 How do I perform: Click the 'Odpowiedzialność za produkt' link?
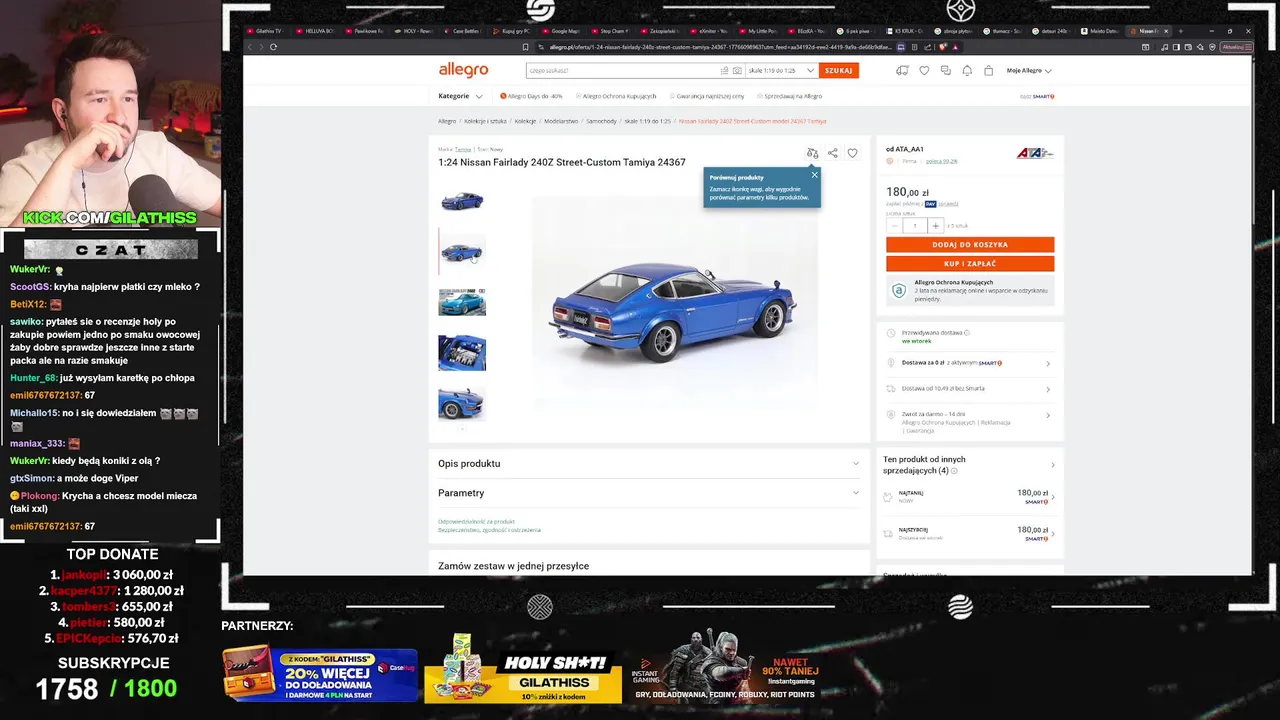pos(476,522)
